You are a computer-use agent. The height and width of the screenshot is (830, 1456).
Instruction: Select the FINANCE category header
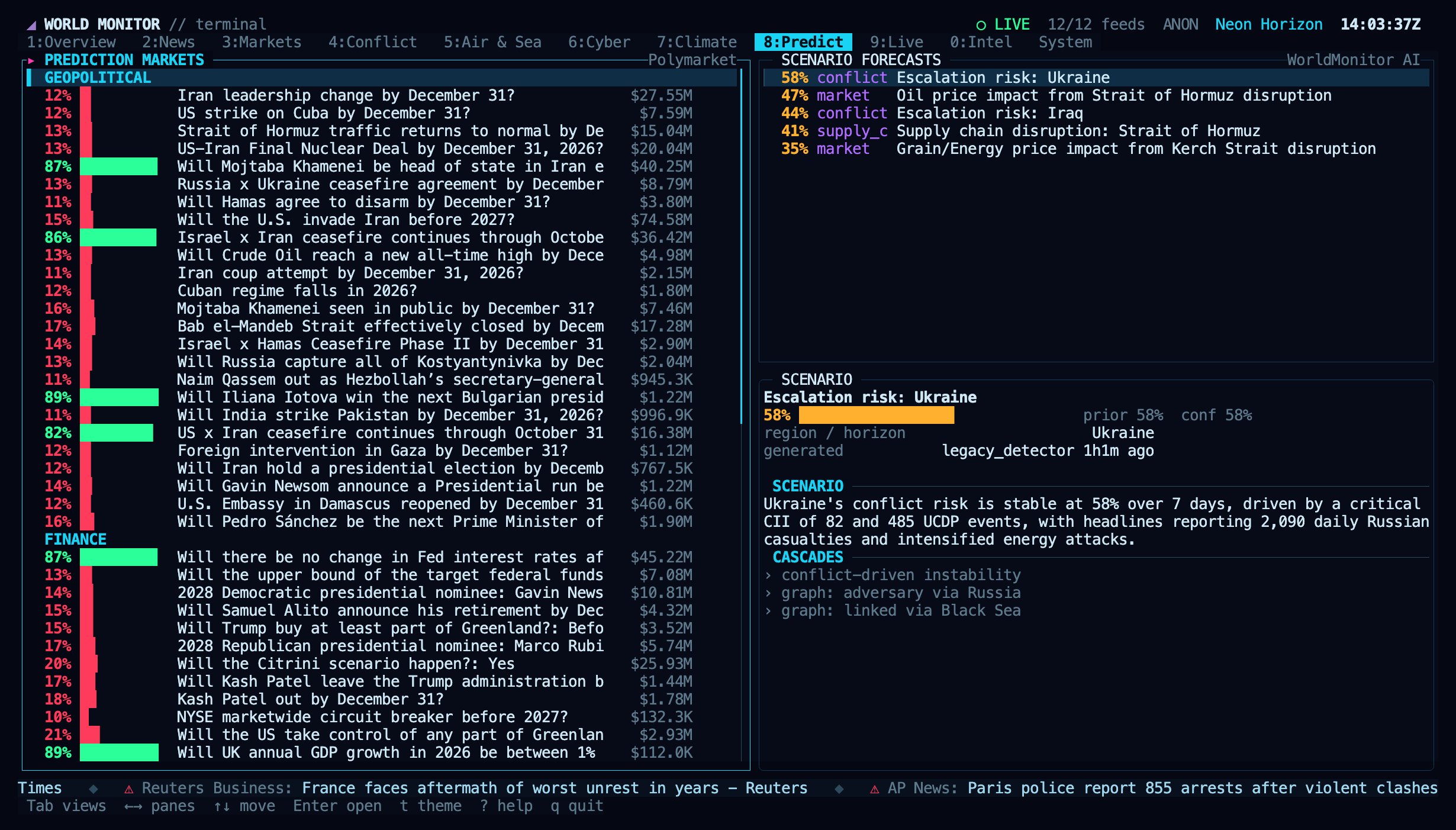(x=382, y=539)
